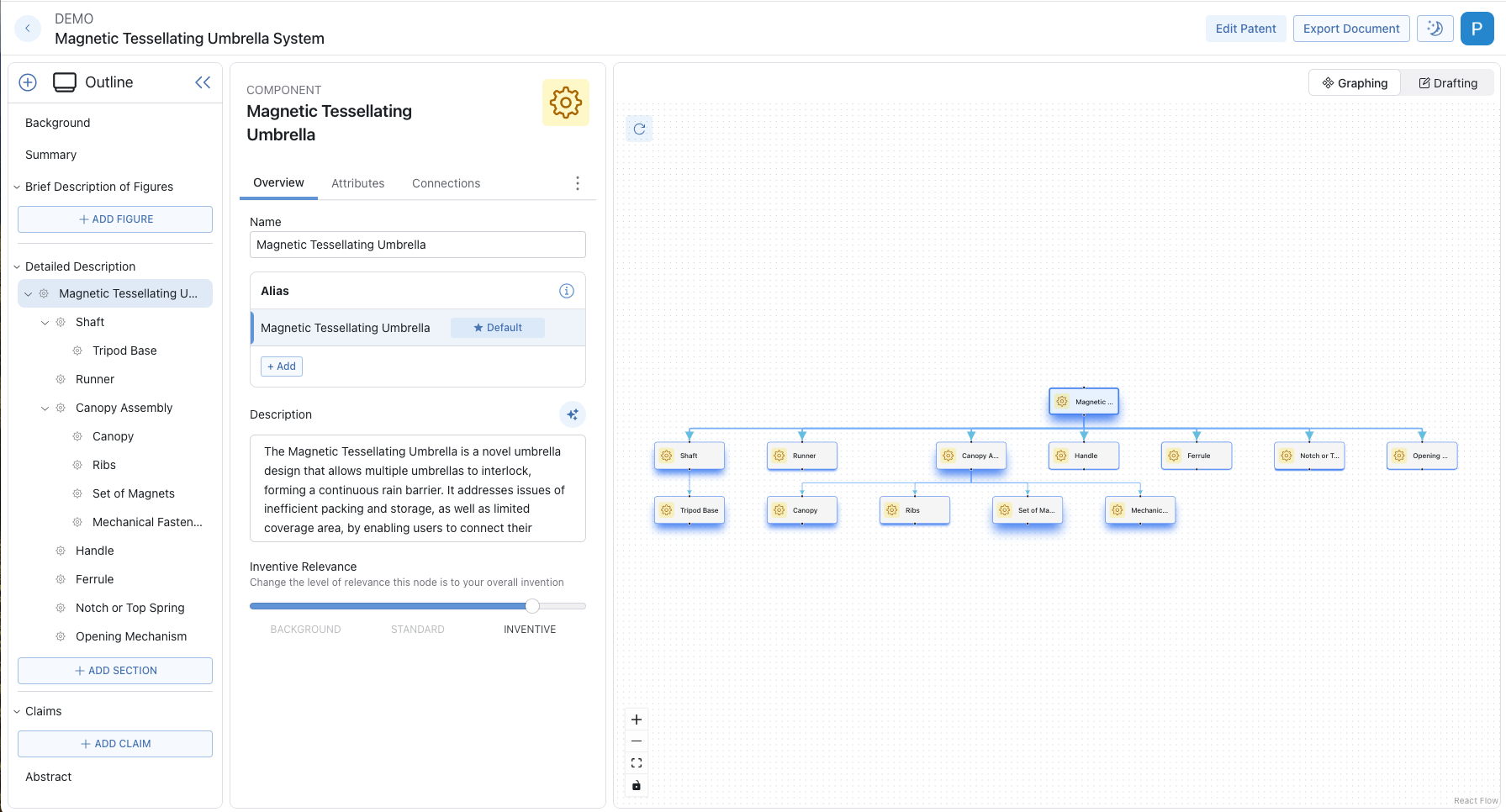Select the Opening node in graph
The image size is (1506, 812).
pyautogui.click(x=1422, y=456)
